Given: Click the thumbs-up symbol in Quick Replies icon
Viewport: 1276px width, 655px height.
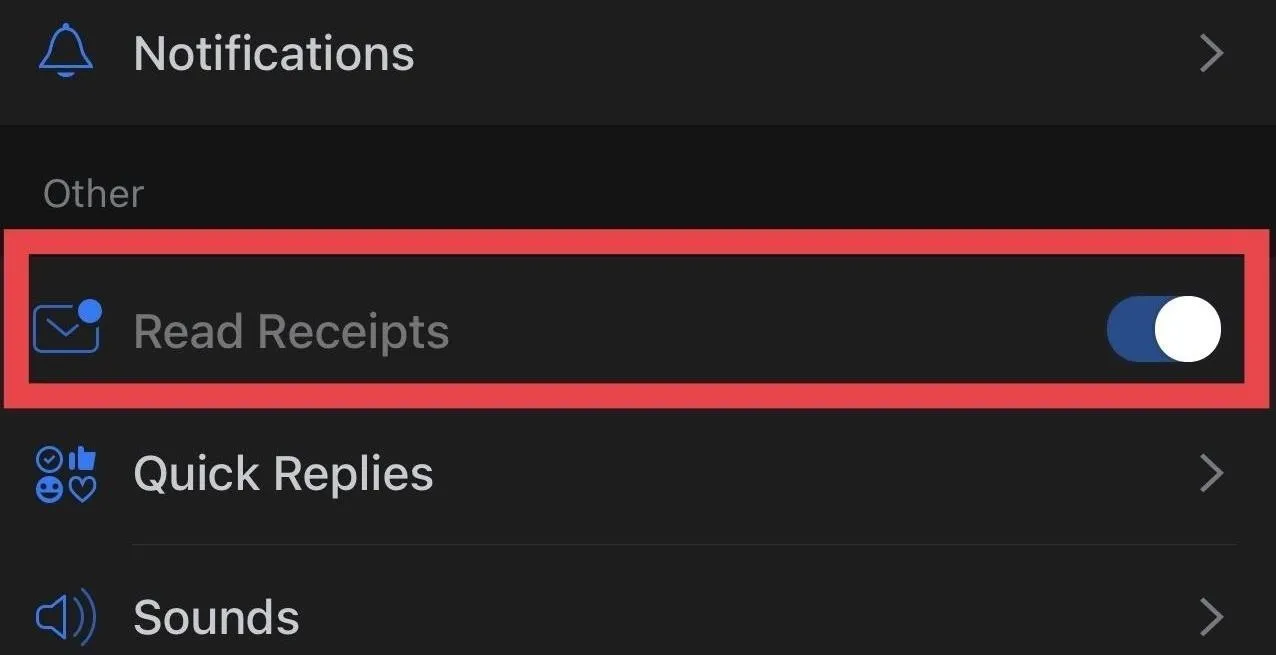Looking at the screenshot, I should [x=82, y=459].
